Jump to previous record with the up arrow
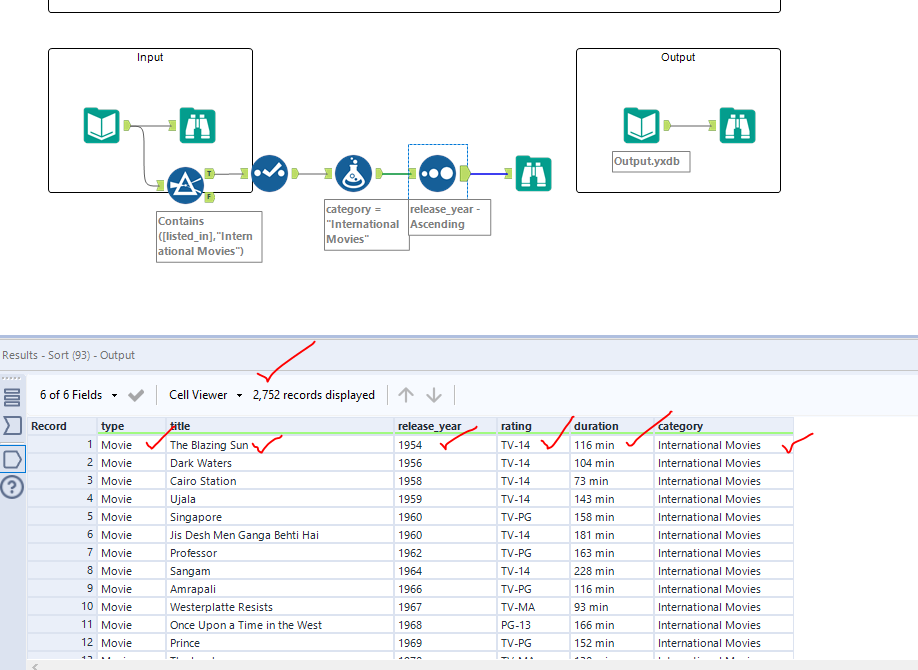Screen dimensions: 918x670 [x=408, y=394]
